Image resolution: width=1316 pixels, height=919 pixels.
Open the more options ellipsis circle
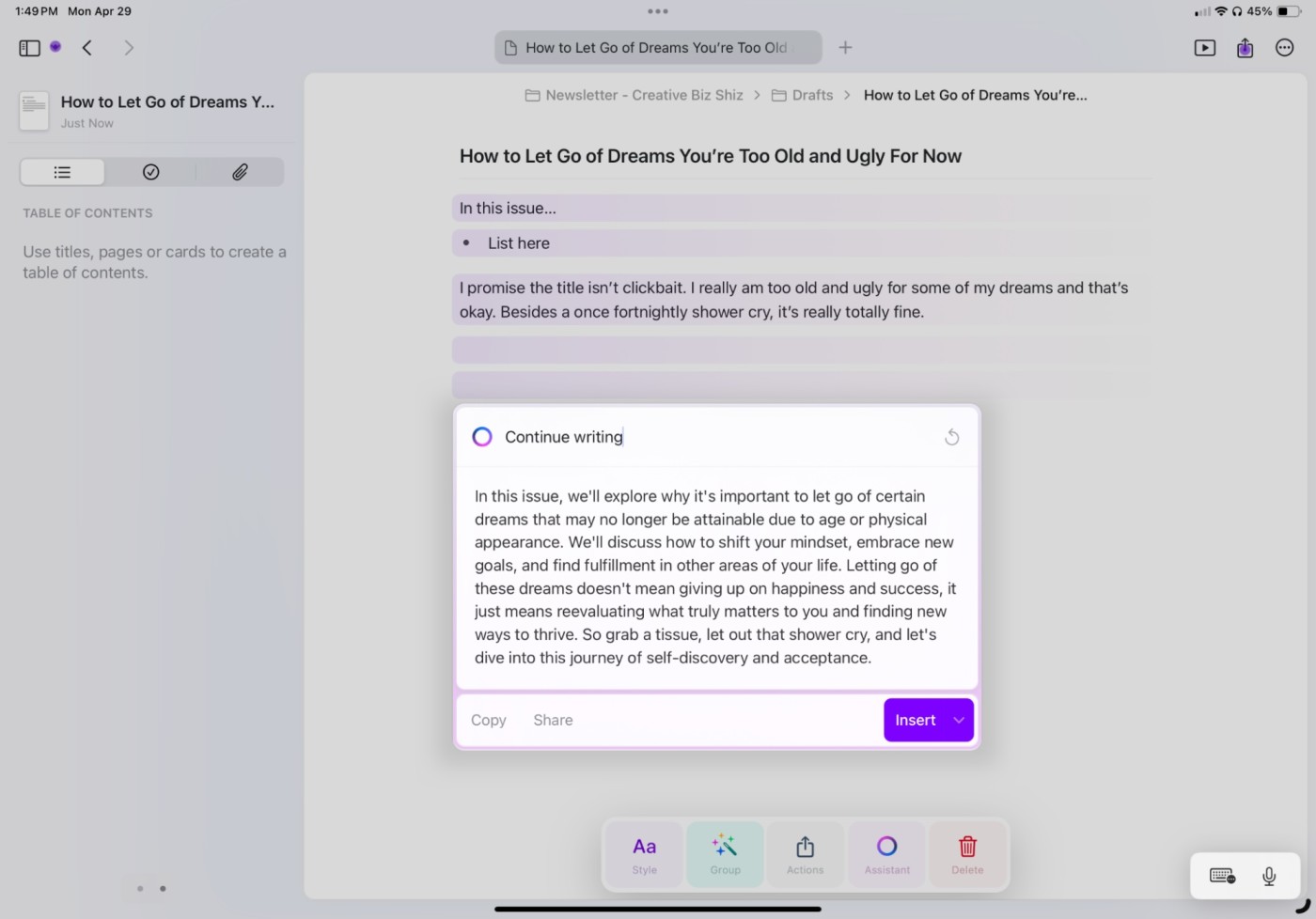(1285, 48)
